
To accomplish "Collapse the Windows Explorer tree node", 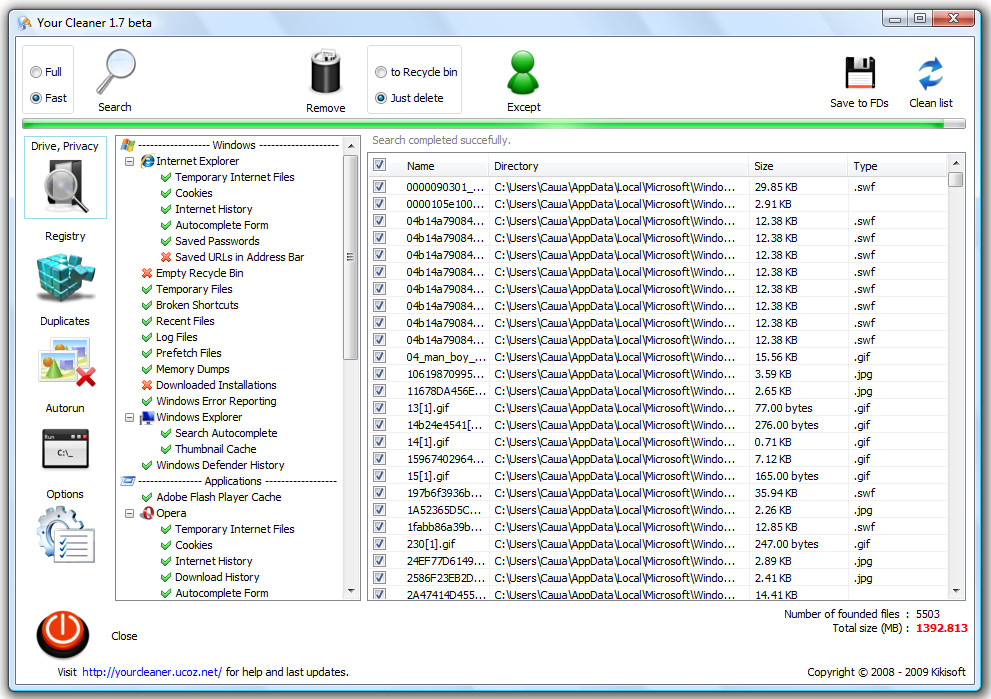I will (130, 417).
